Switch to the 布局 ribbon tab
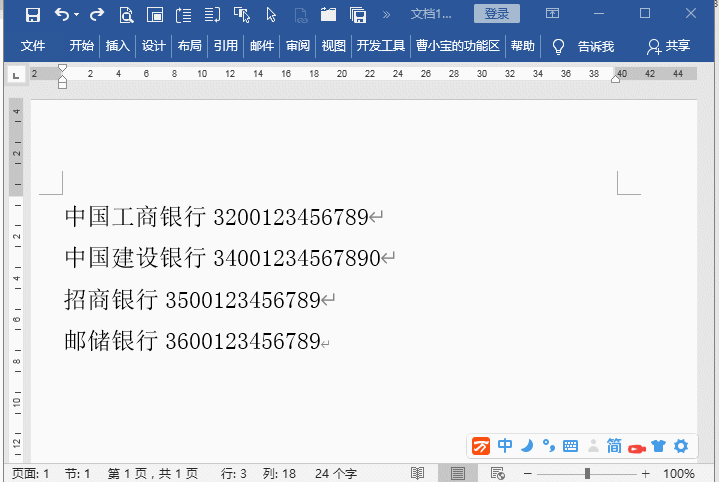The width and height of the screenshot is (719, 482). (x=189, y=46)
